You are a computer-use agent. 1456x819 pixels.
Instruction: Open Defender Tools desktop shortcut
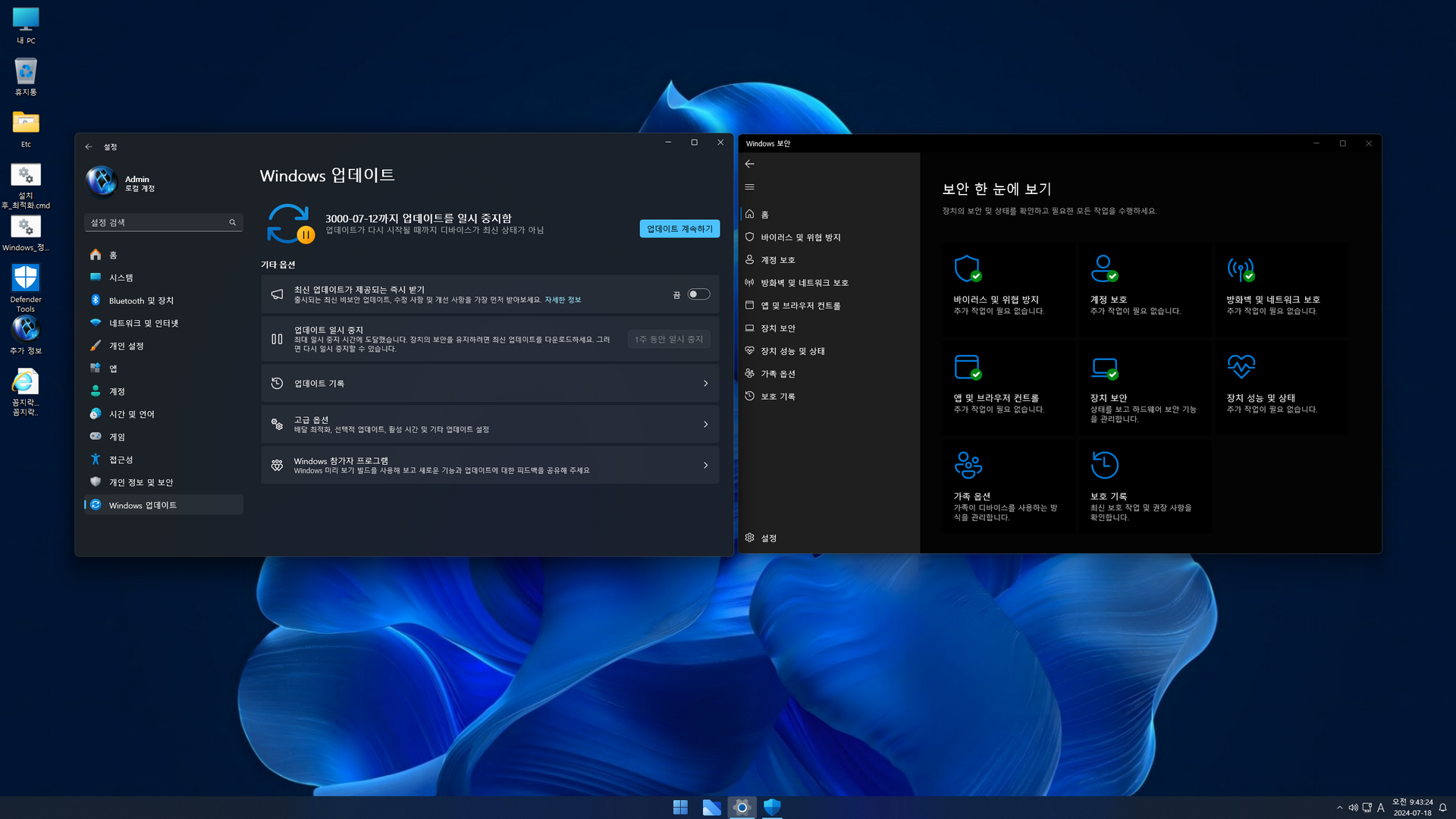26,279
